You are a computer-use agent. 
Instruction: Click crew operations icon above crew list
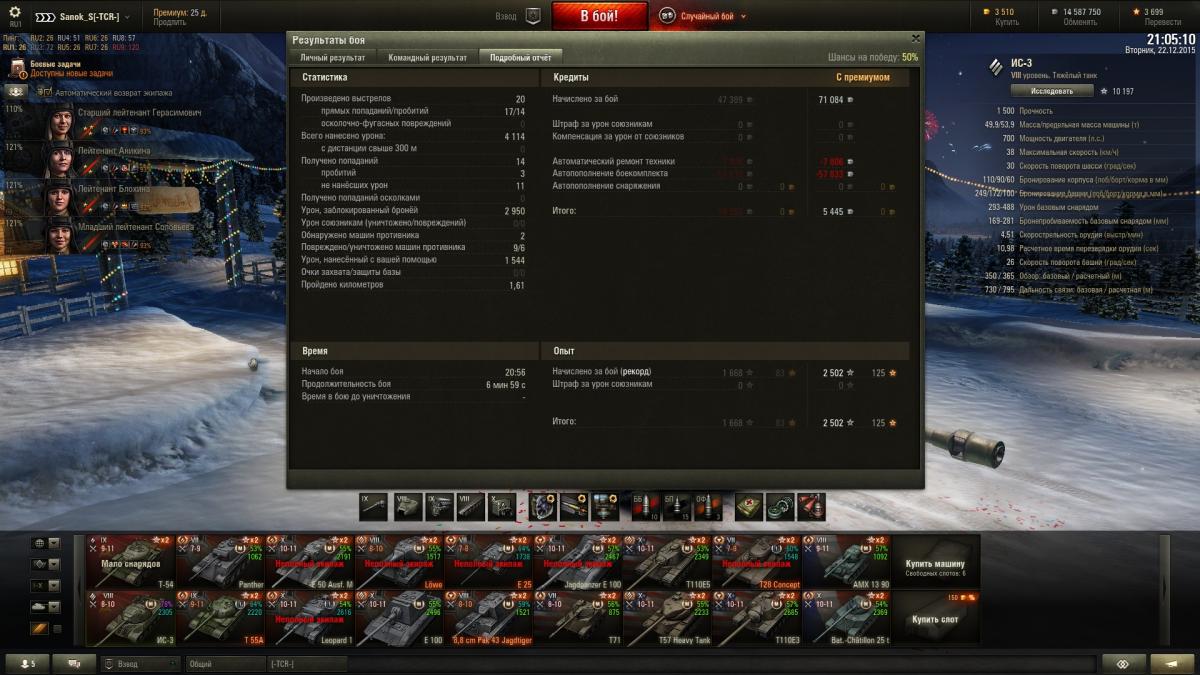(18, 91)
